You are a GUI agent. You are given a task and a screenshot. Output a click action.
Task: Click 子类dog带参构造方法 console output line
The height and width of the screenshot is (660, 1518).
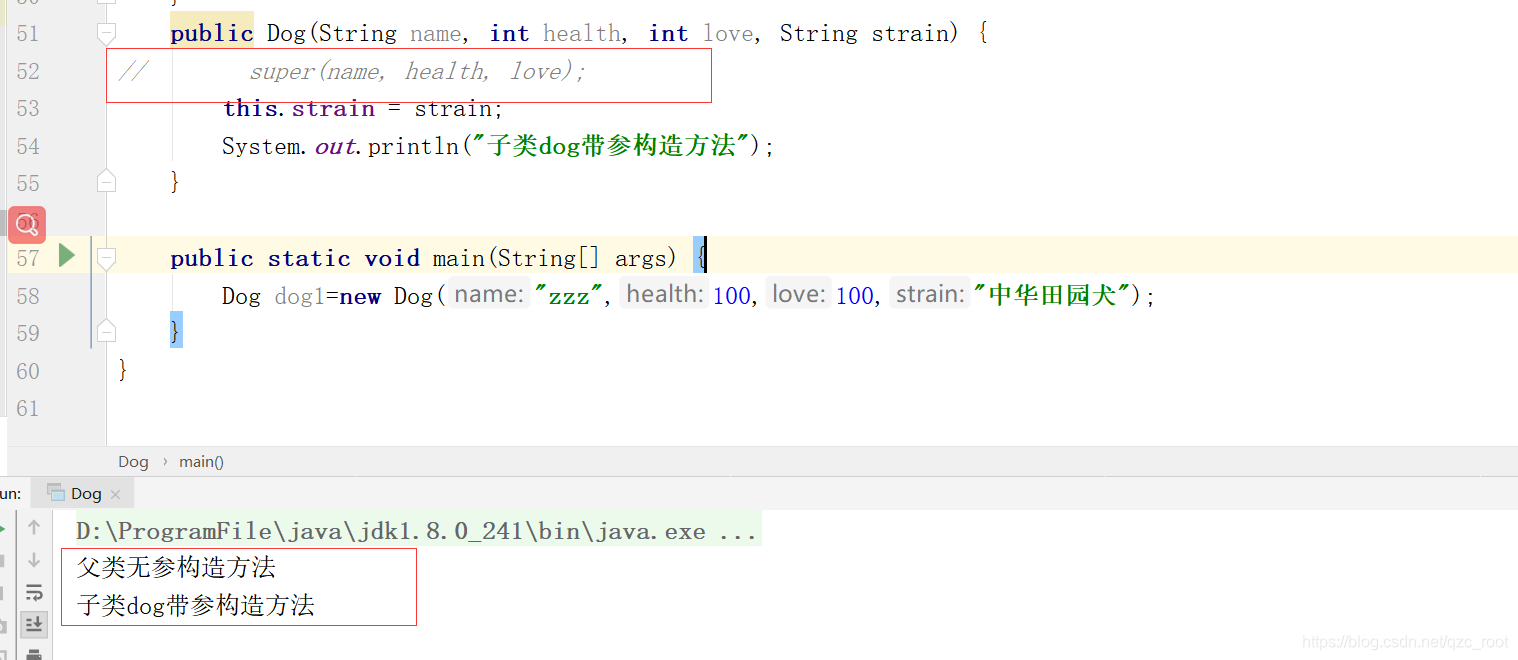196,605
